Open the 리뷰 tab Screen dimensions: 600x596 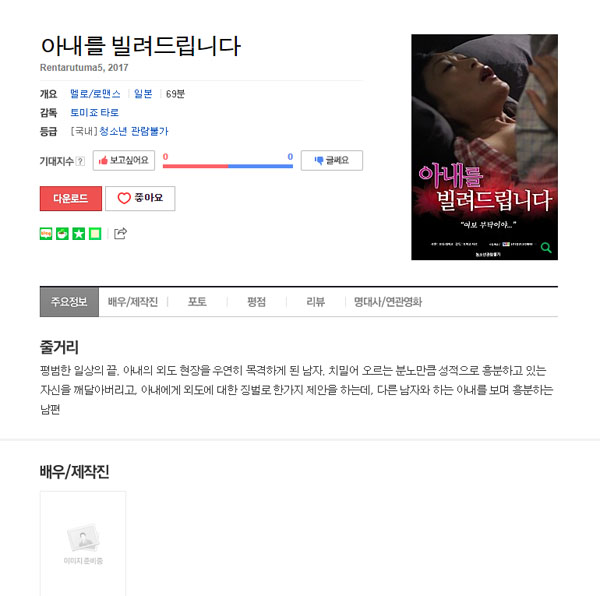tap(316, 302)
